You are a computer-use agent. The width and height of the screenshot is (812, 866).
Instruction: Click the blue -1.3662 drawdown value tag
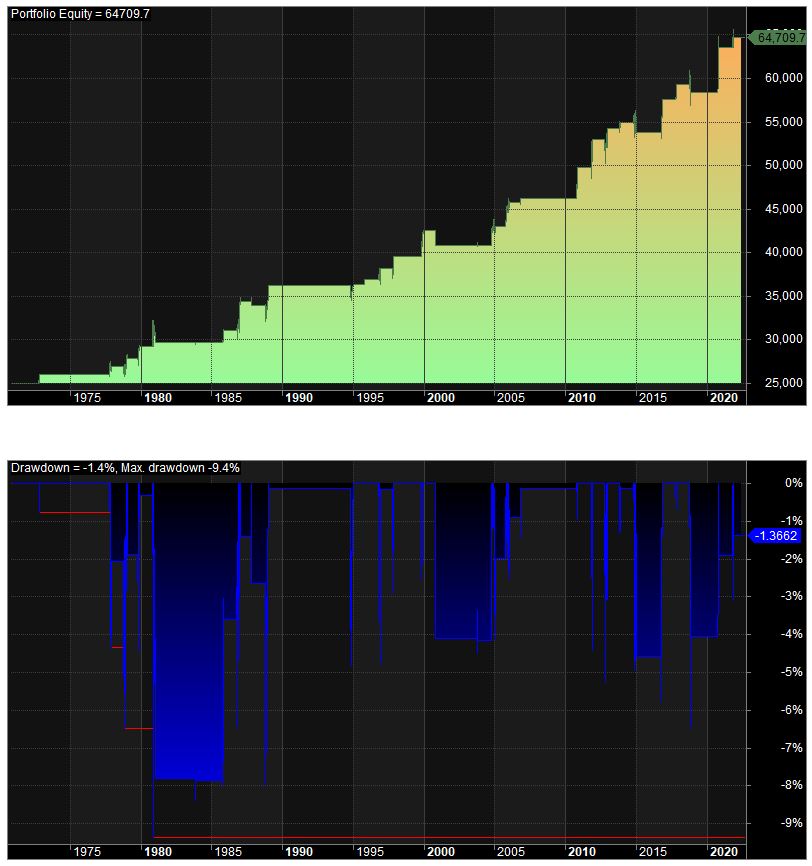click(774, 536)
